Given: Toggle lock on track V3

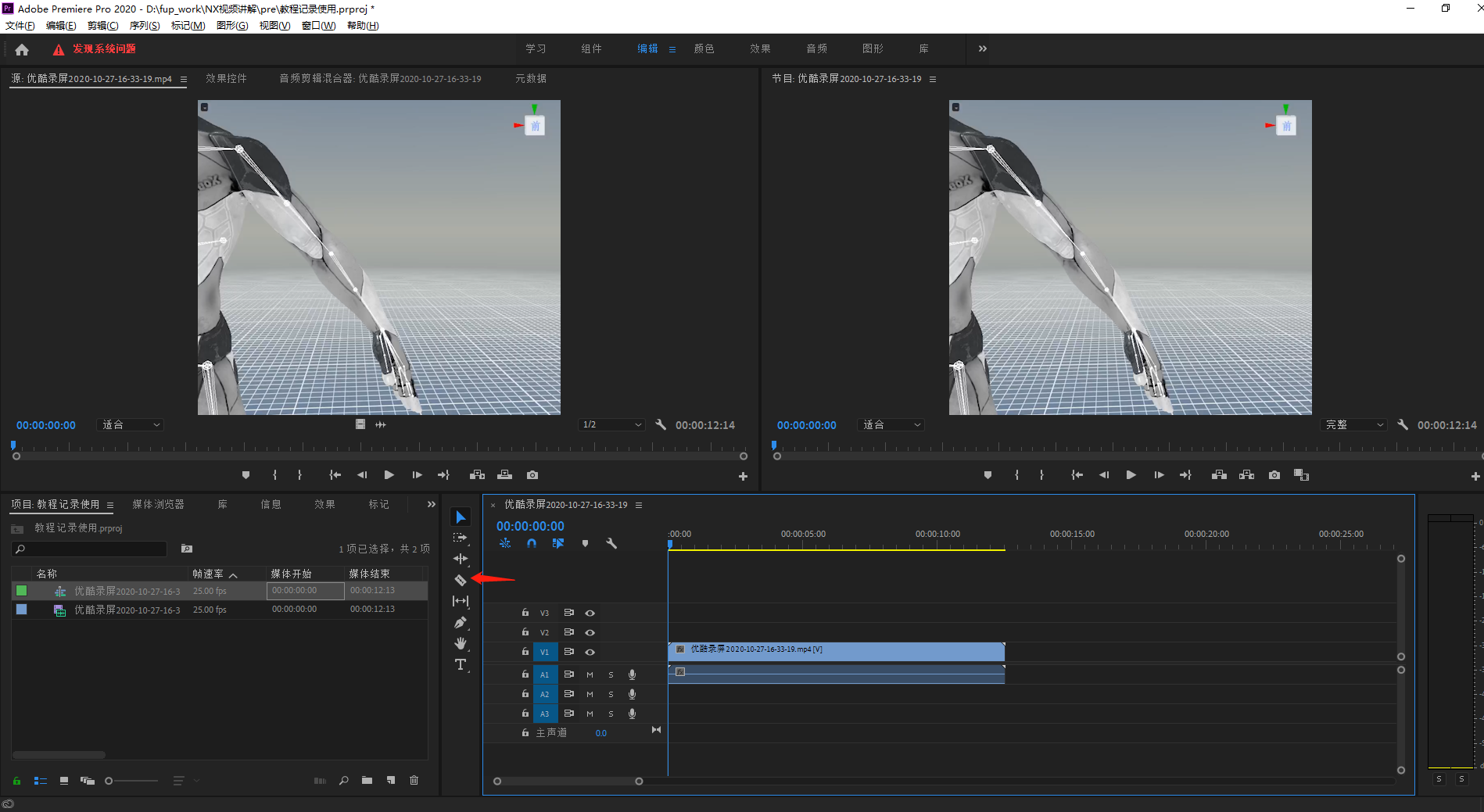Looking at the screenshot, I should coord(525,613).
